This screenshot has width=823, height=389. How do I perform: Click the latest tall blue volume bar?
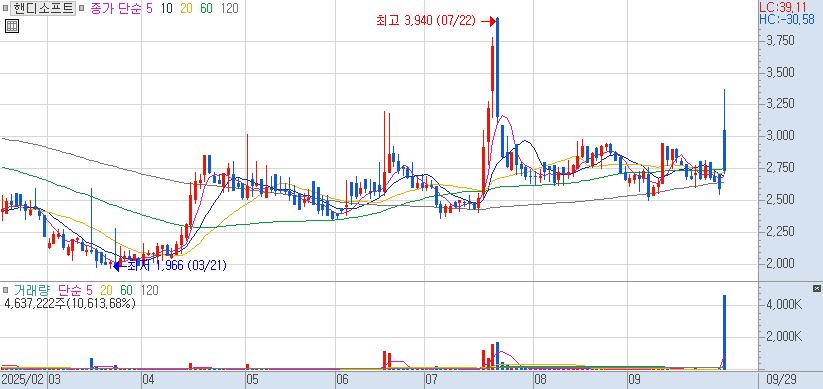tap(724, 332)
